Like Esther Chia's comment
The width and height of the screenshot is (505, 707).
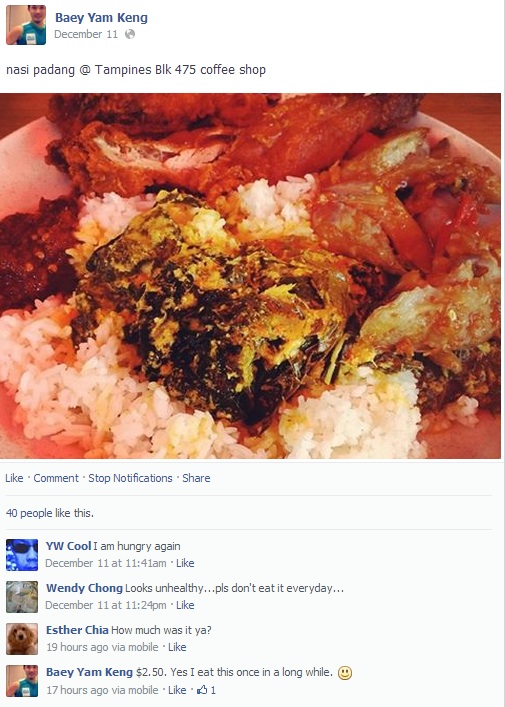click(x=177, y=647)
